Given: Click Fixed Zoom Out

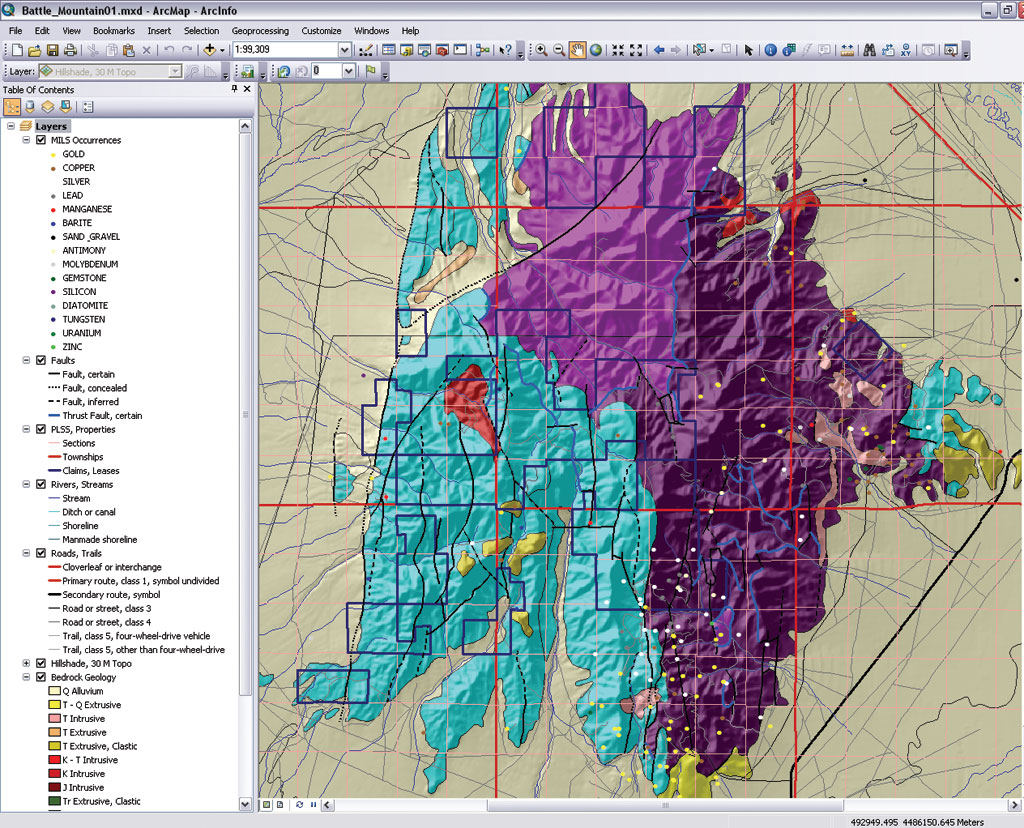Looking at the screenshot, I should click(x=636, y=50).
